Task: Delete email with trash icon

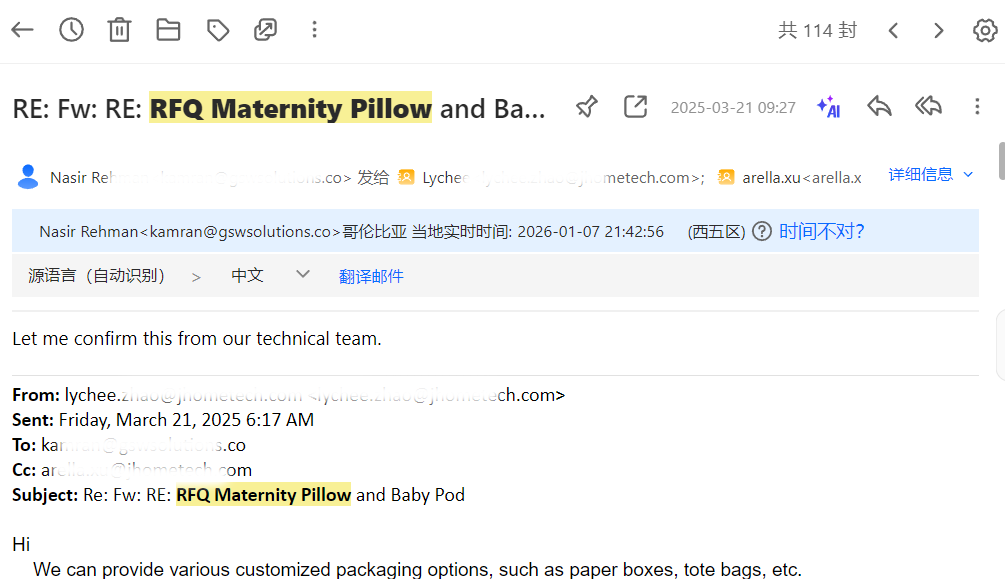Action: pos(119,30)
